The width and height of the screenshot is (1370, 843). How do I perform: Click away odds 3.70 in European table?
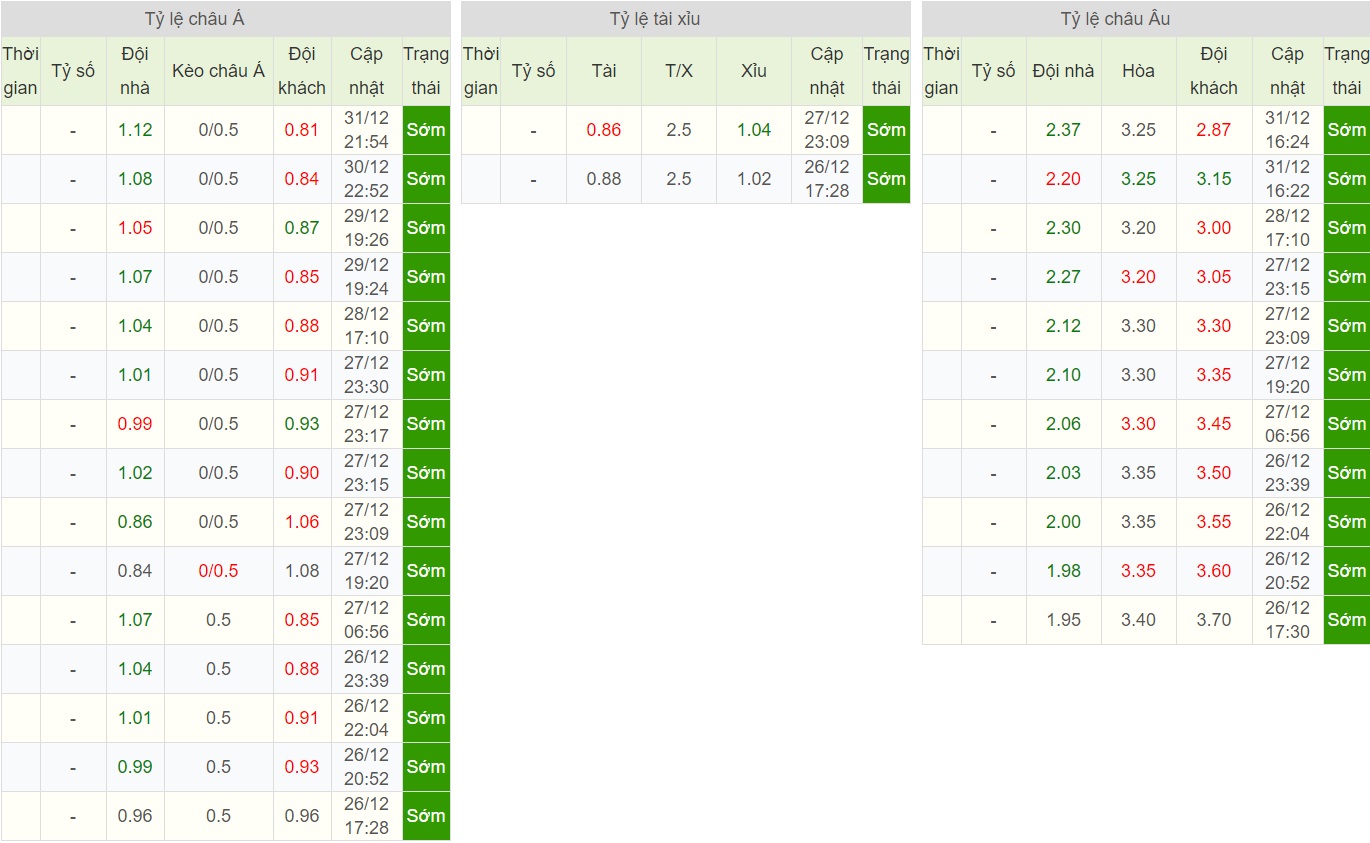point(1214,620)
